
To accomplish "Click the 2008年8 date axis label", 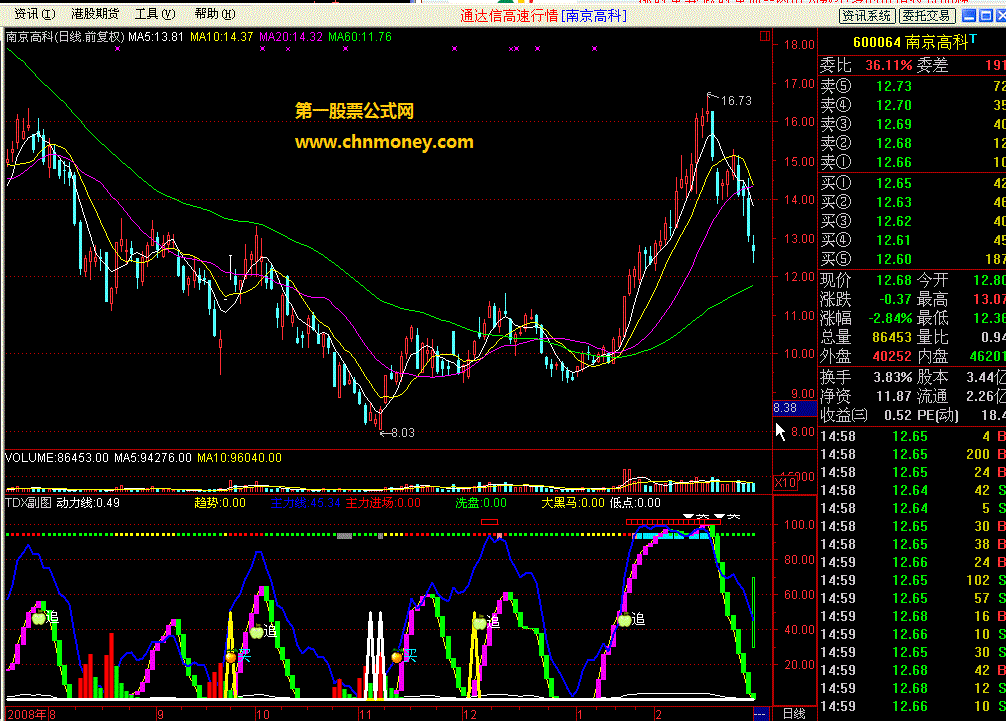I will point(31,714).
